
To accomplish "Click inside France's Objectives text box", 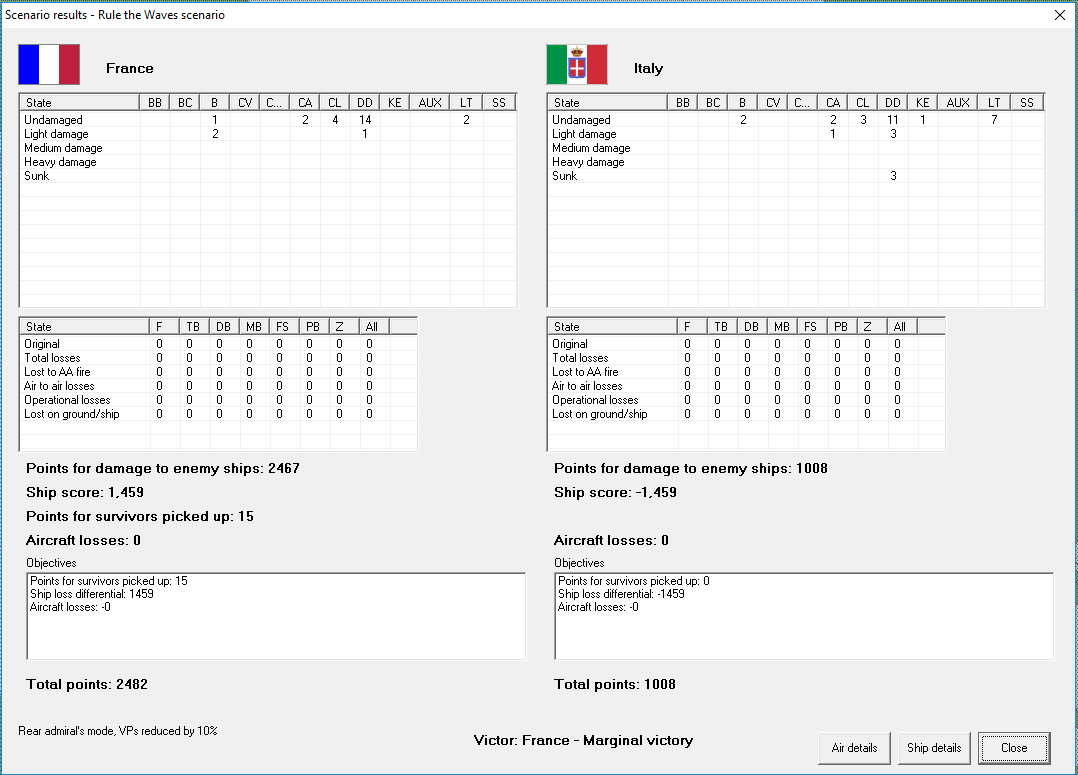I will [x=275, y=630].
